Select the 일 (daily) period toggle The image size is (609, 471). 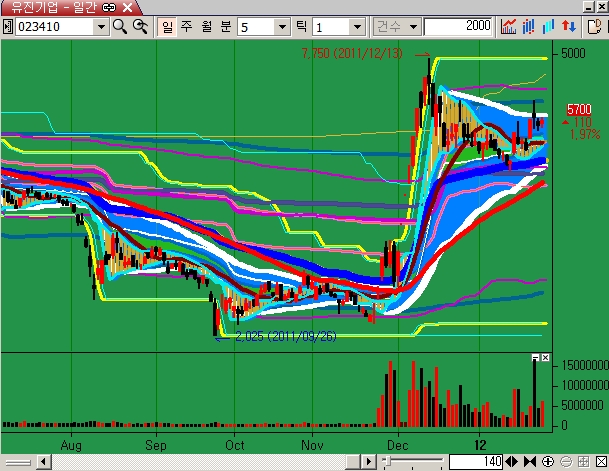166,26
